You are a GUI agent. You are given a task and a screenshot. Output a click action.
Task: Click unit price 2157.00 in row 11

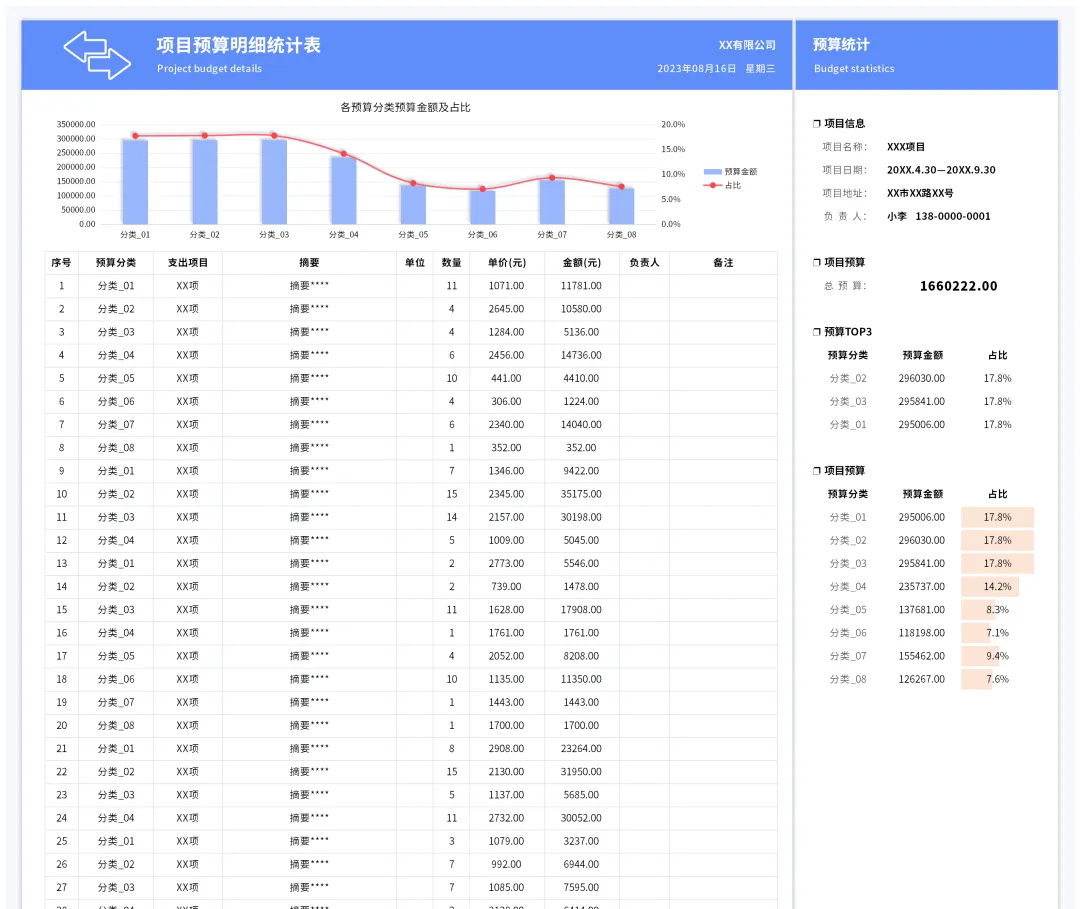506,517
